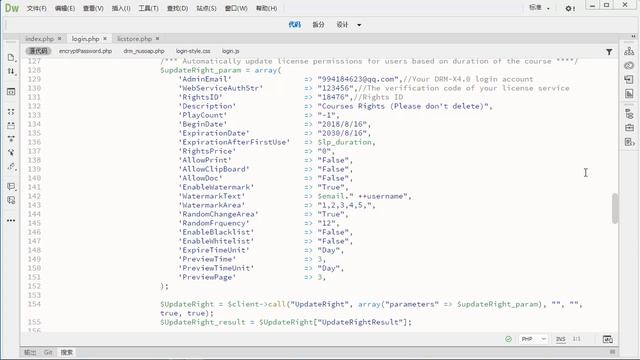Open related file drm_nusoap.php
This screenshot has height=360, width=640.
click(144, 51)
